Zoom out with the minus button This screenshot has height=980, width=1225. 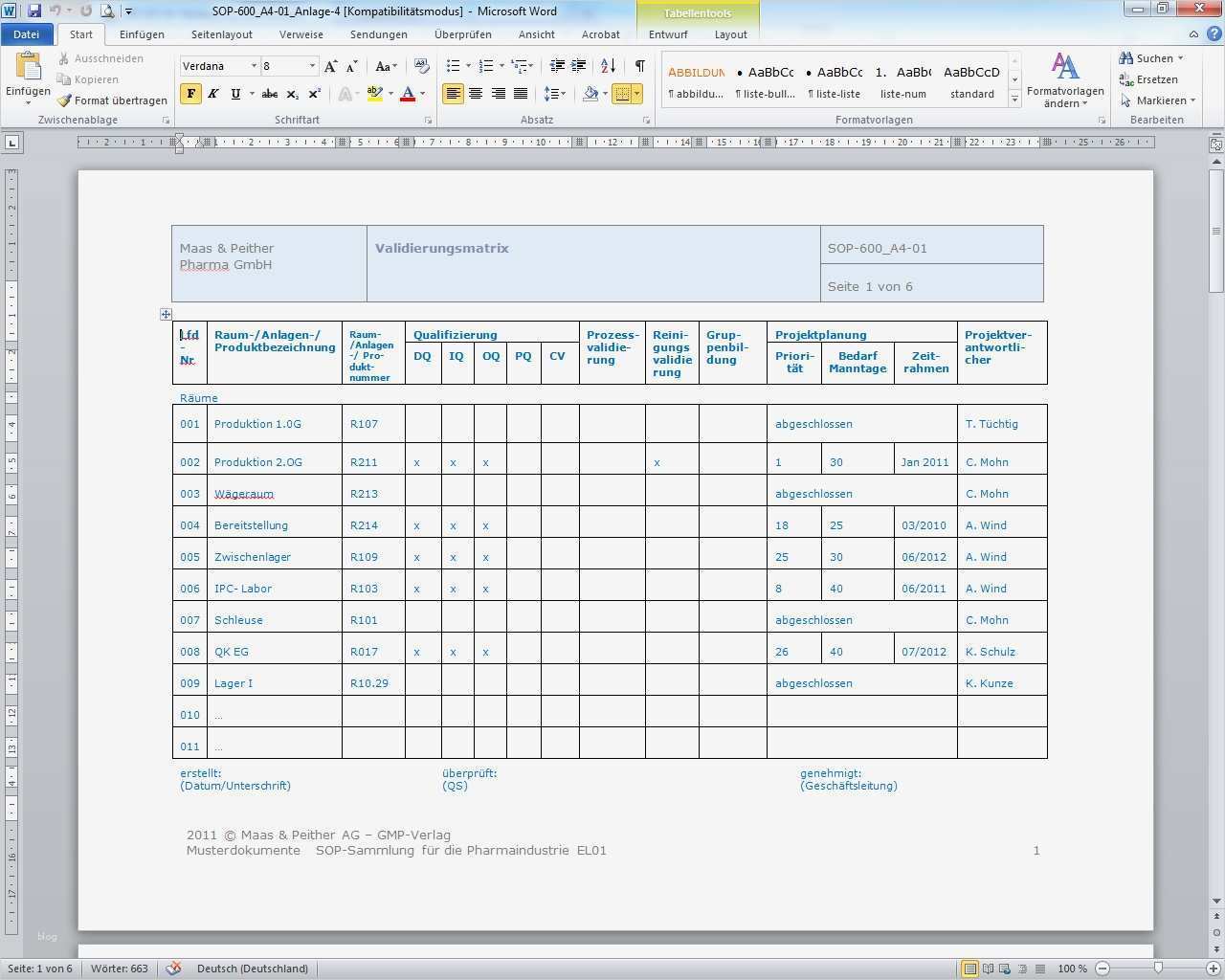(1102, 969)
